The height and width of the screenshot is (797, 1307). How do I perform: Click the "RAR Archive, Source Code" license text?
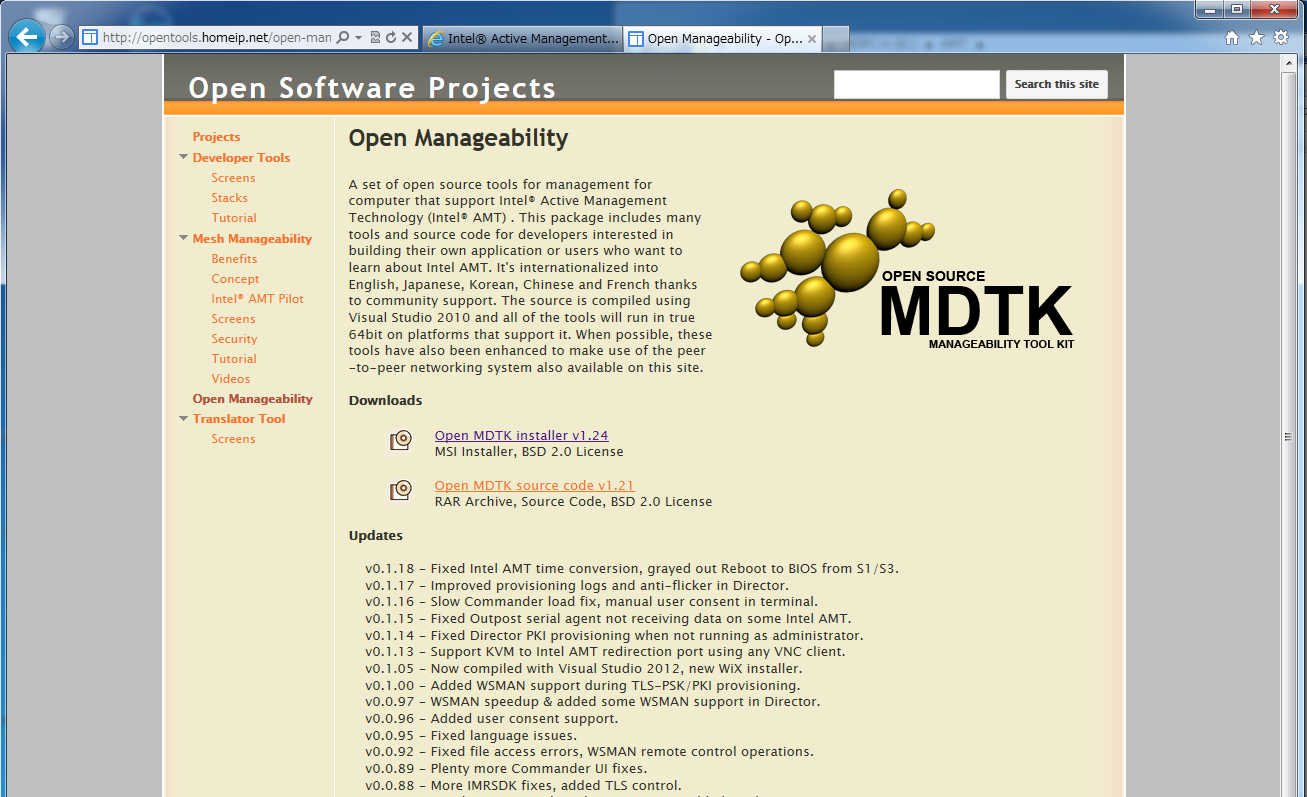click(573, 502)
